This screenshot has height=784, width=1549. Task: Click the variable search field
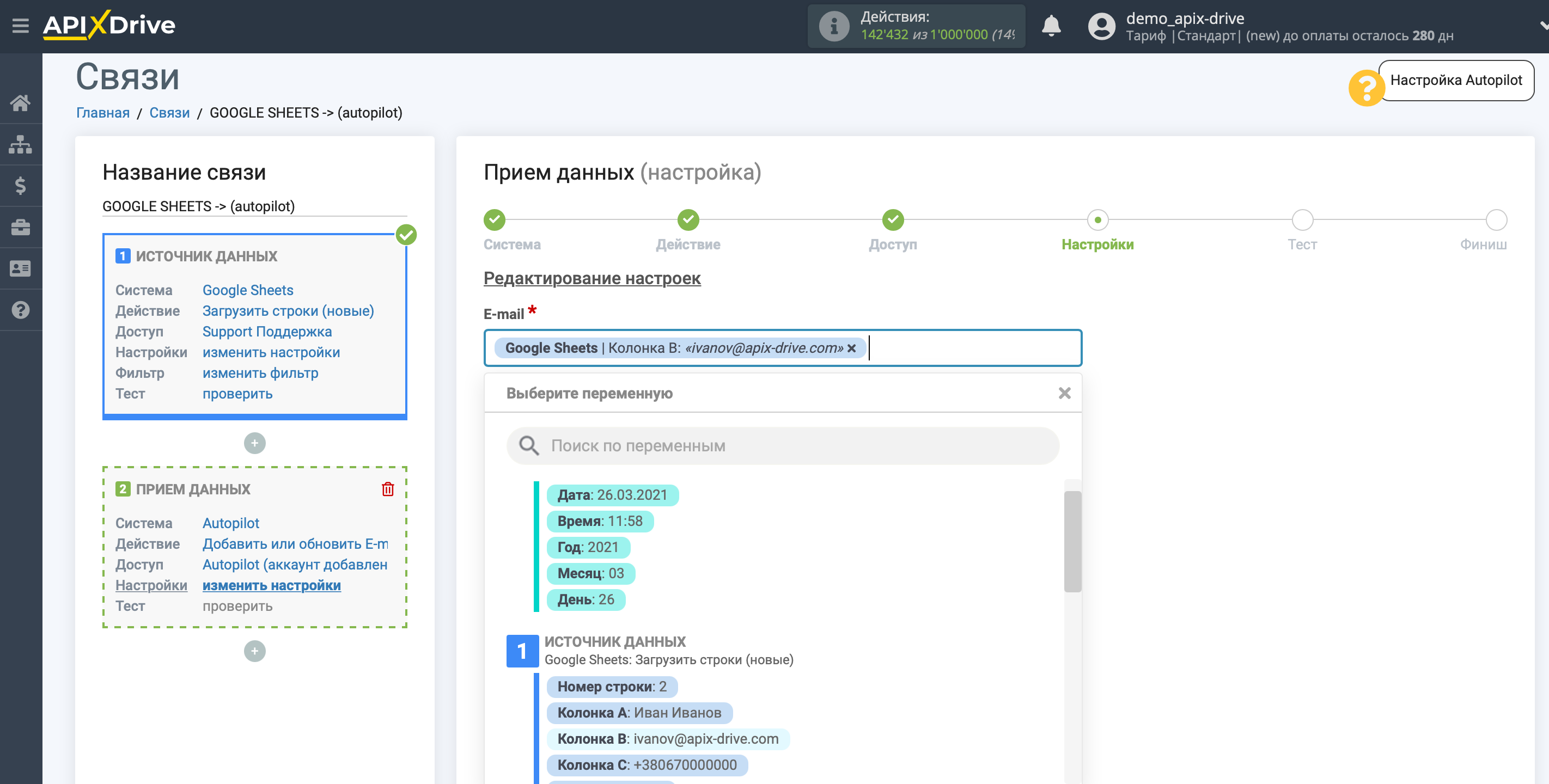click(782, 446)
